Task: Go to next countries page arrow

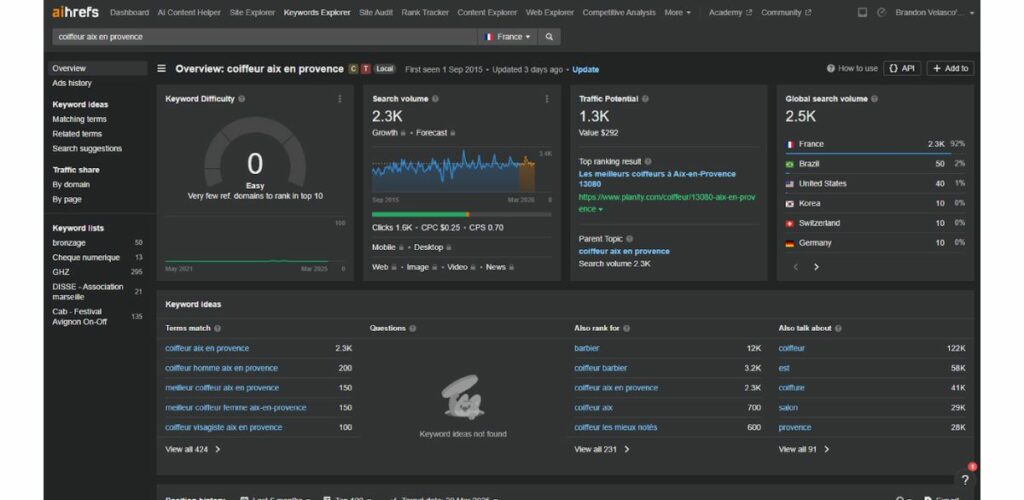Action: pyautogui.click(x=816, y=267)
